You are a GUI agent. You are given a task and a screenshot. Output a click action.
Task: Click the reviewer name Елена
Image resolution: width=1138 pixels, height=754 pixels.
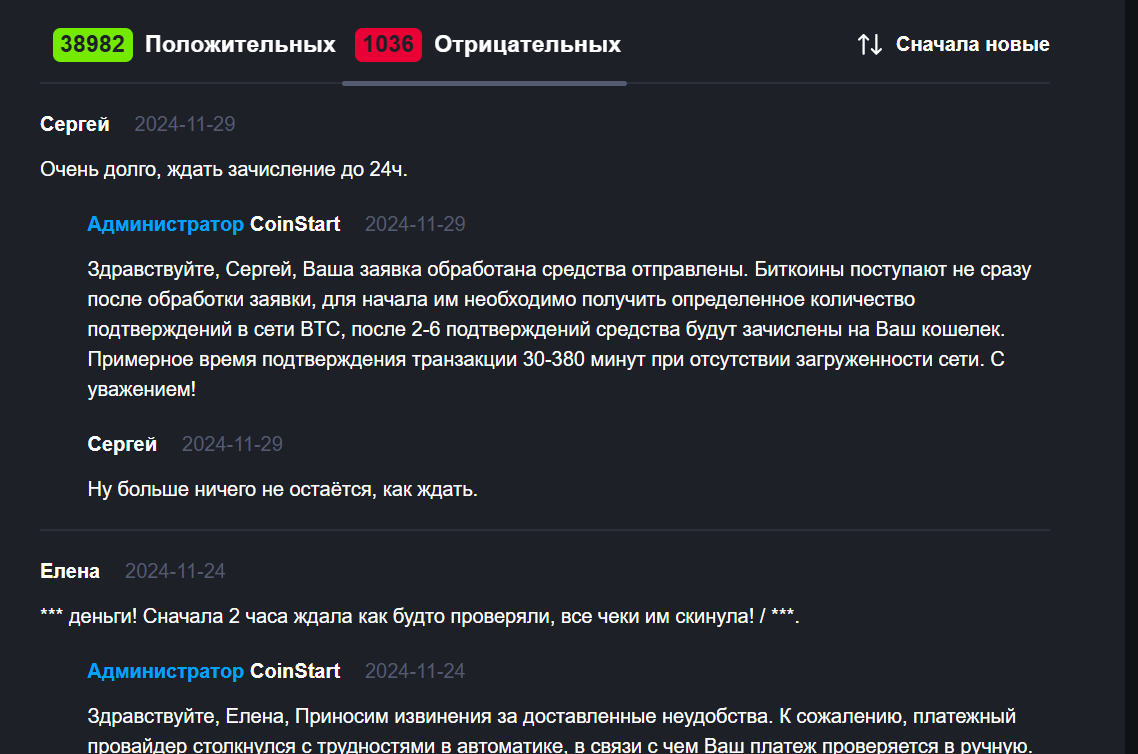[x=70, y=571]
